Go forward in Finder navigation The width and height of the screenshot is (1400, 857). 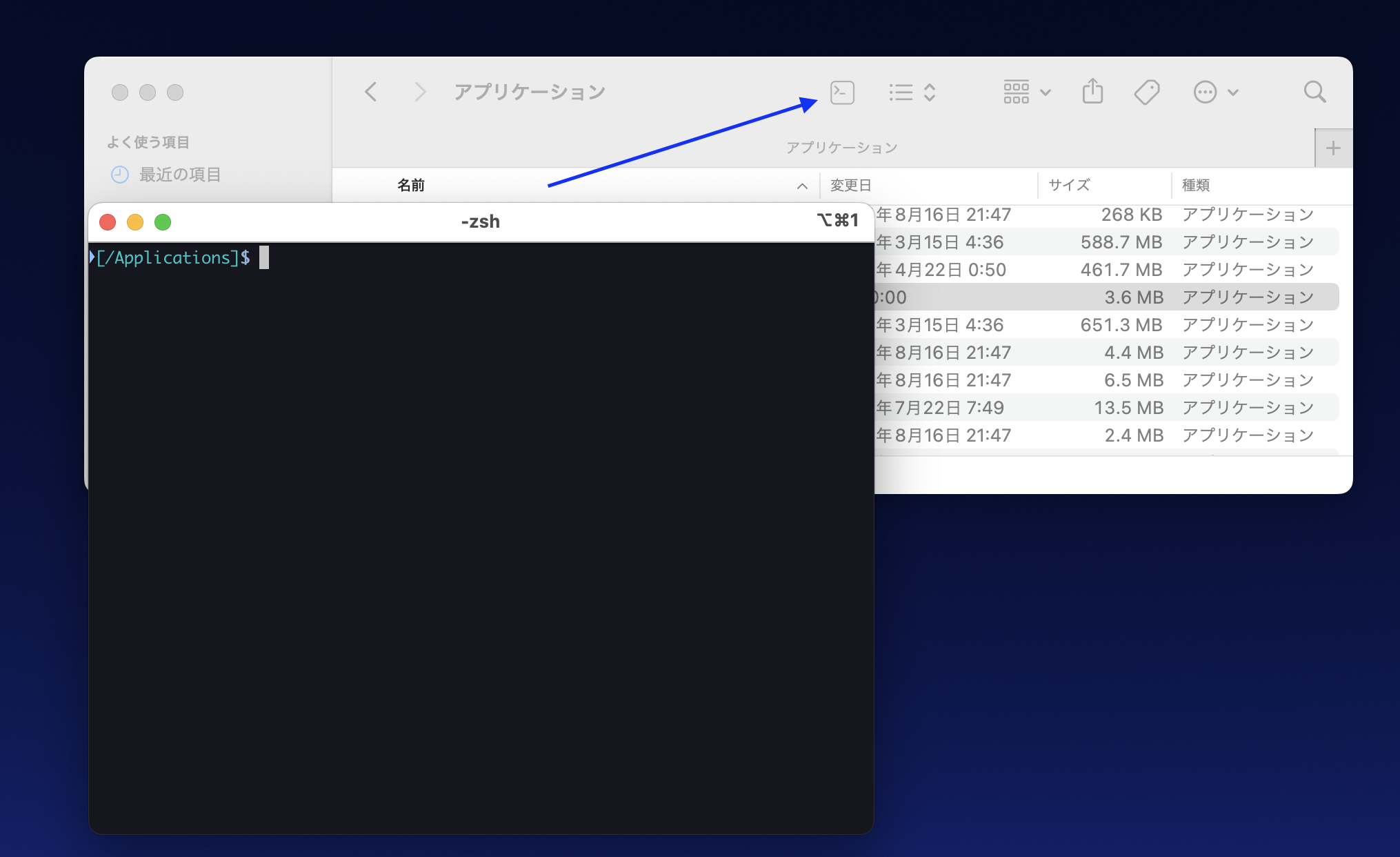coord(420,92)
